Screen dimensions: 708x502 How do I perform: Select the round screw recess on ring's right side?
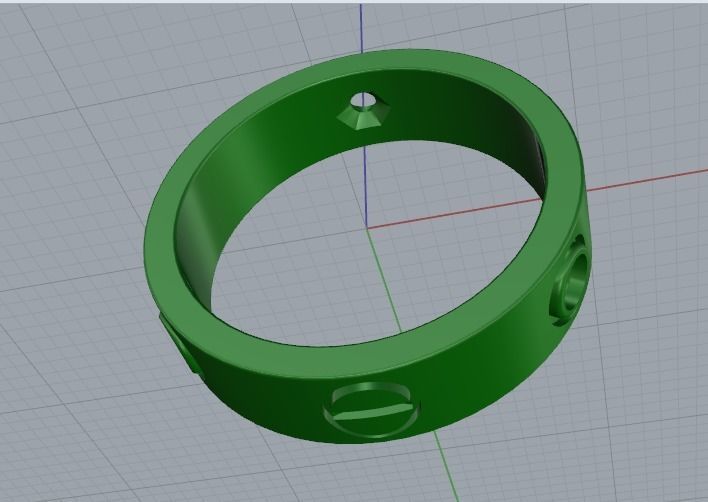tap(570, 280)
